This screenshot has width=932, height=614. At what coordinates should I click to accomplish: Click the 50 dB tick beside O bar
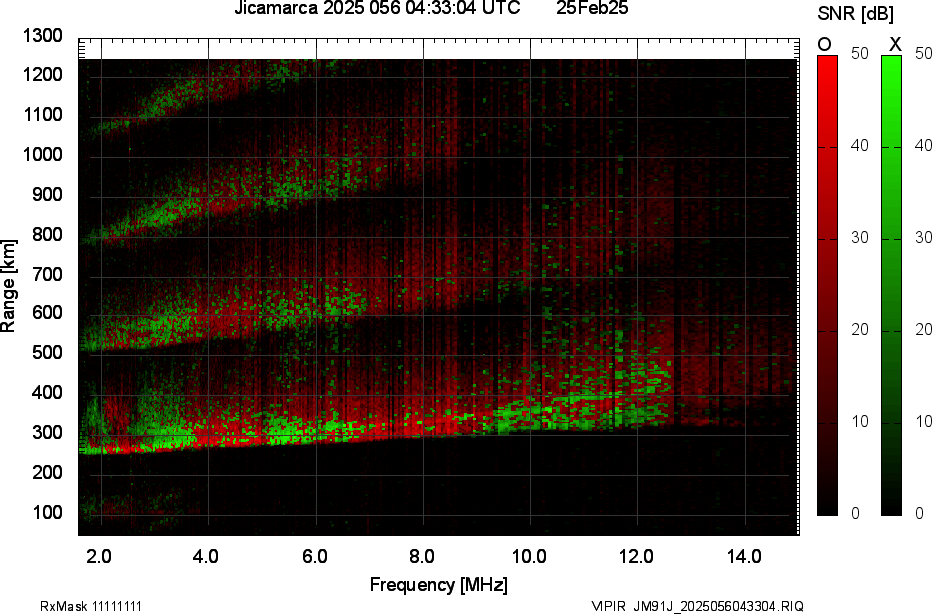(x=859, y=53)
